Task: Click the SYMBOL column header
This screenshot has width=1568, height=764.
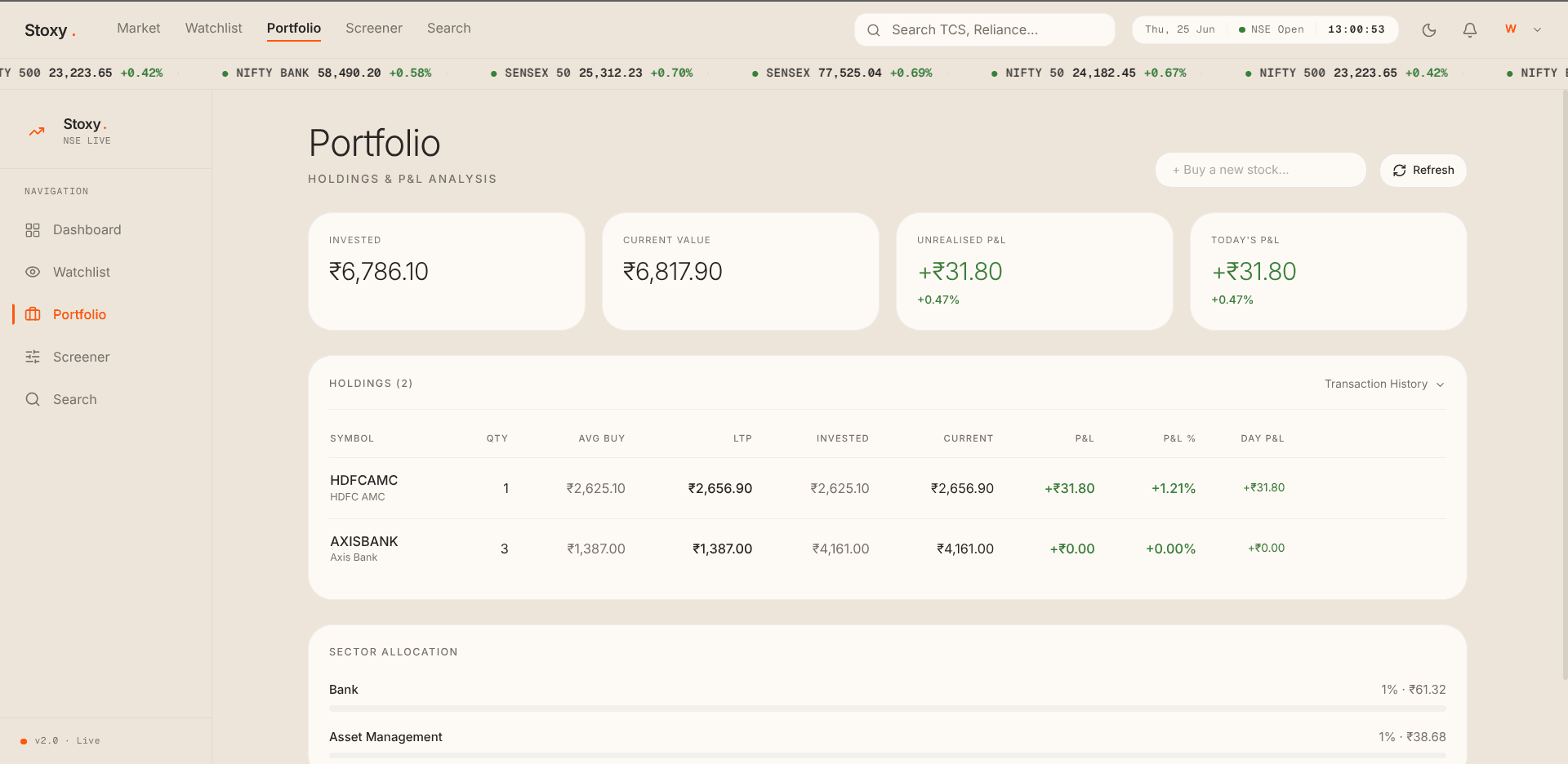Action: [352, 439]
